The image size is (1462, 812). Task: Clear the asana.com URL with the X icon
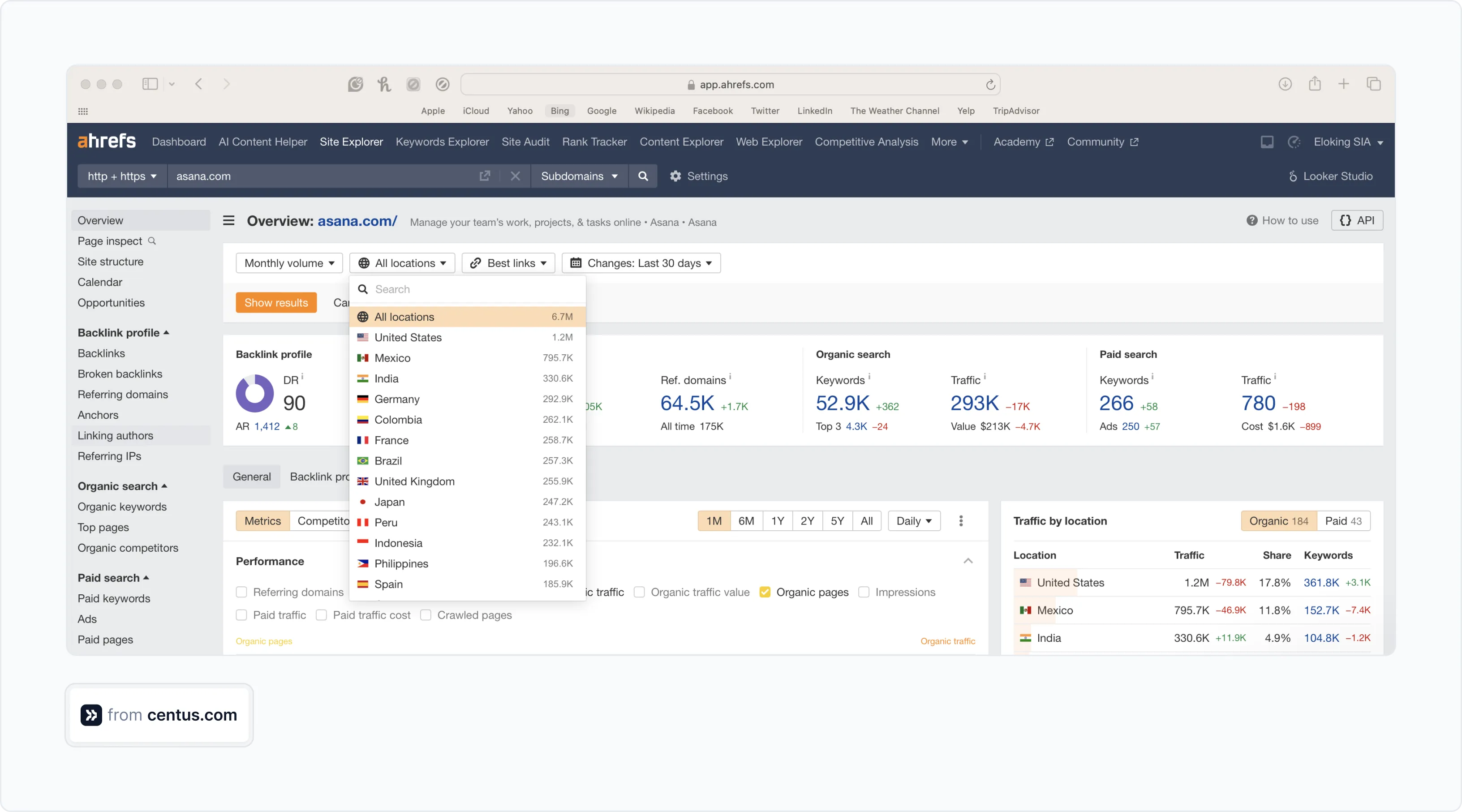coord(515,176)
